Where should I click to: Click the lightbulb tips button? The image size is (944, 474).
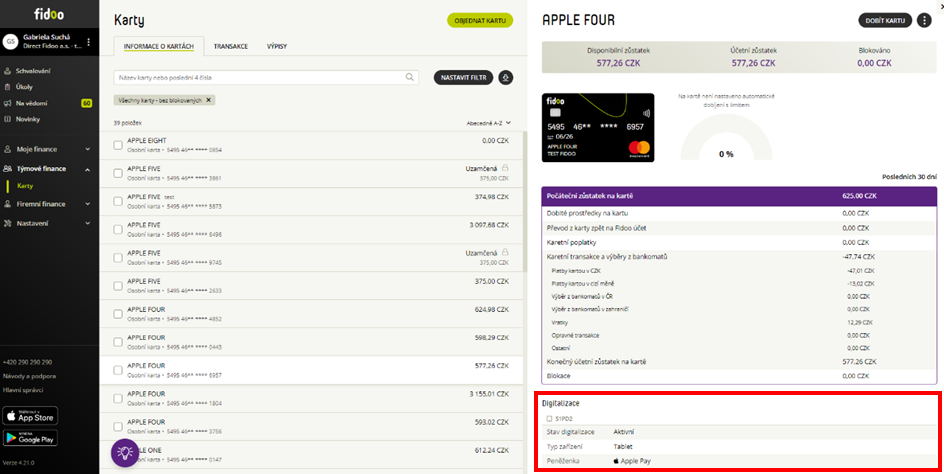point(126,454)
